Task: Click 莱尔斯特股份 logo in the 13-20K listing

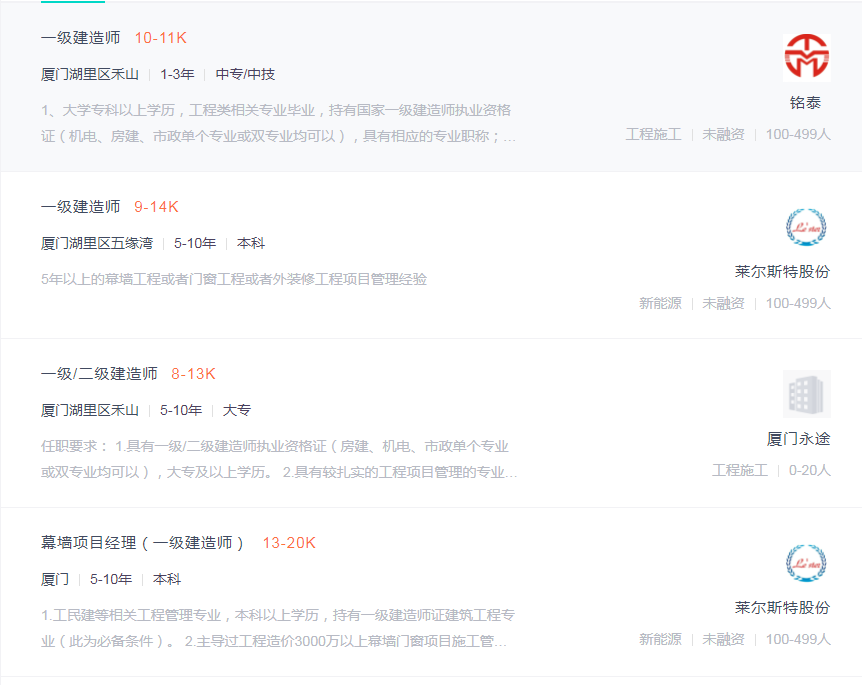Action: 806,563
